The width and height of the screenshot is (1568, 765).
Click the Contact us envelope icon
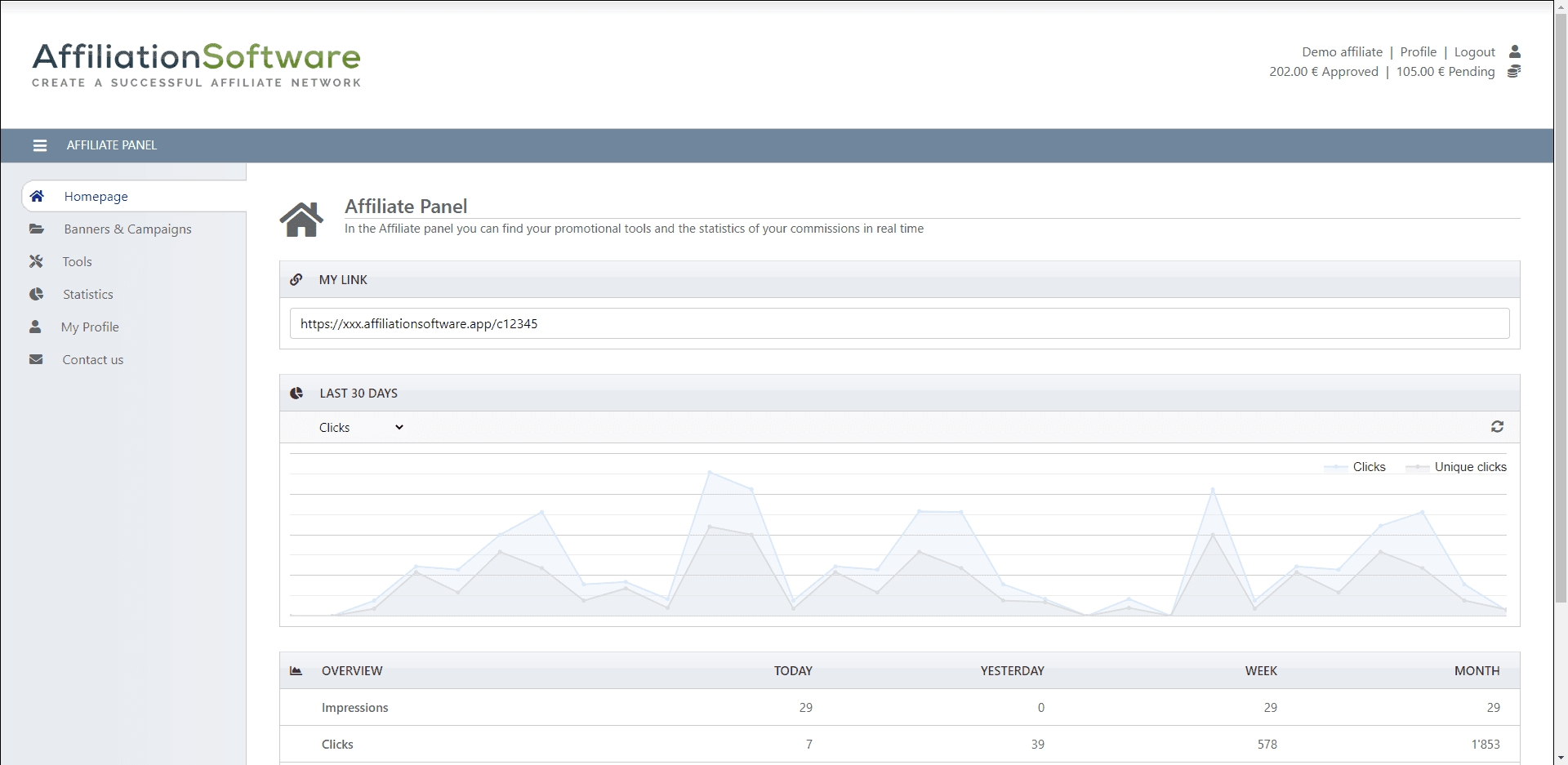[x=38, y=359]
